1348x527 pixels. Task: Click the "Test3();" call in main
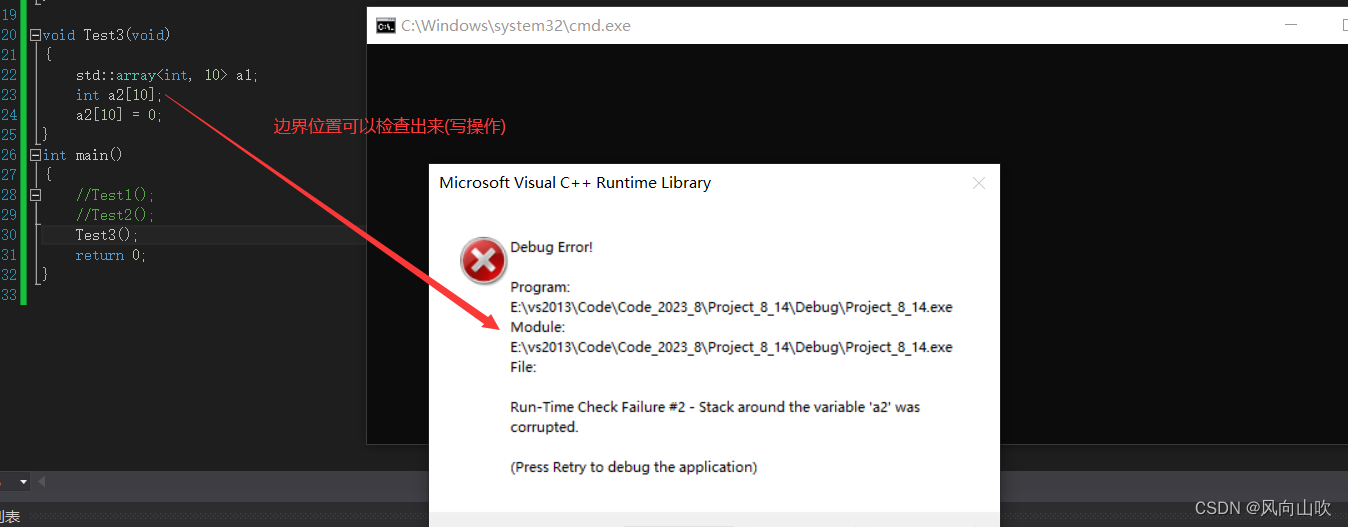coord(107,235)
